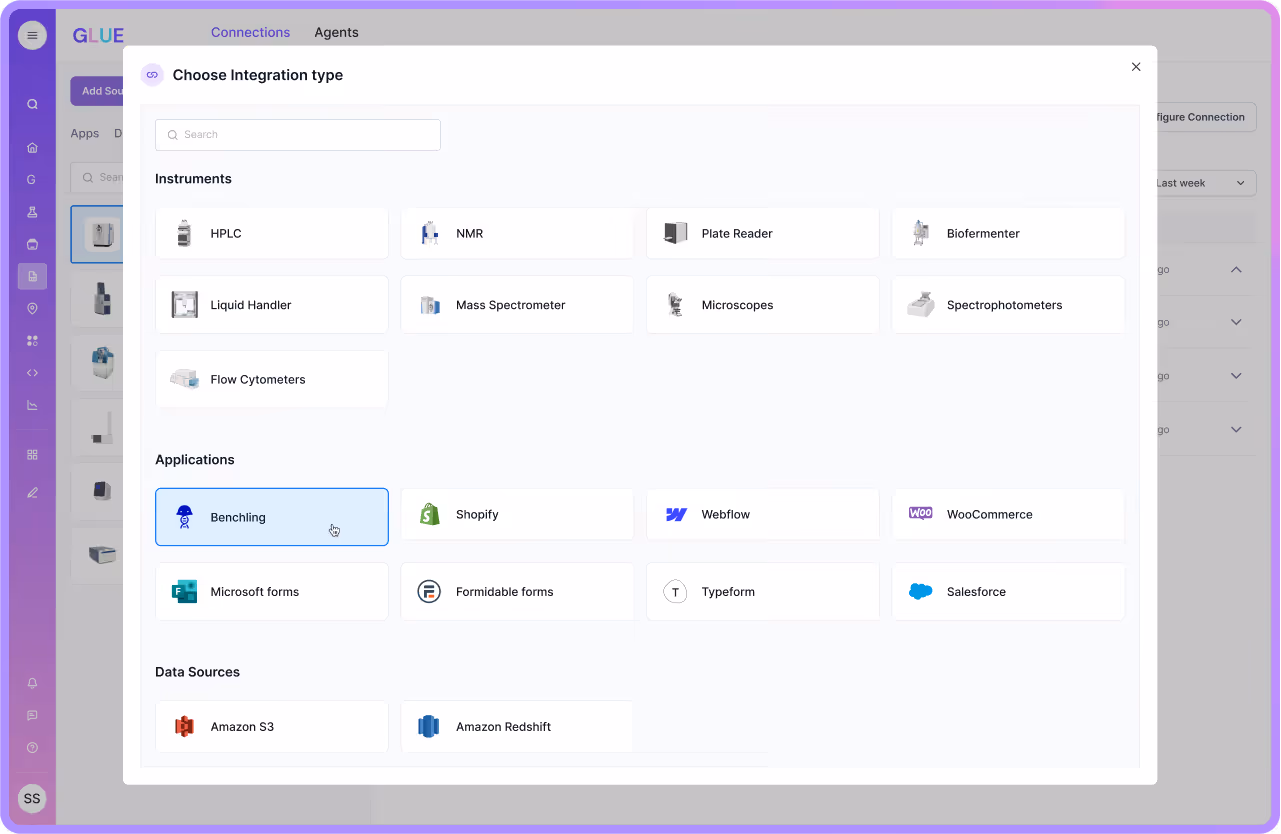Open the sidebar search icon
This screenshot has width=1281, height=834.
tap(32, 104)
